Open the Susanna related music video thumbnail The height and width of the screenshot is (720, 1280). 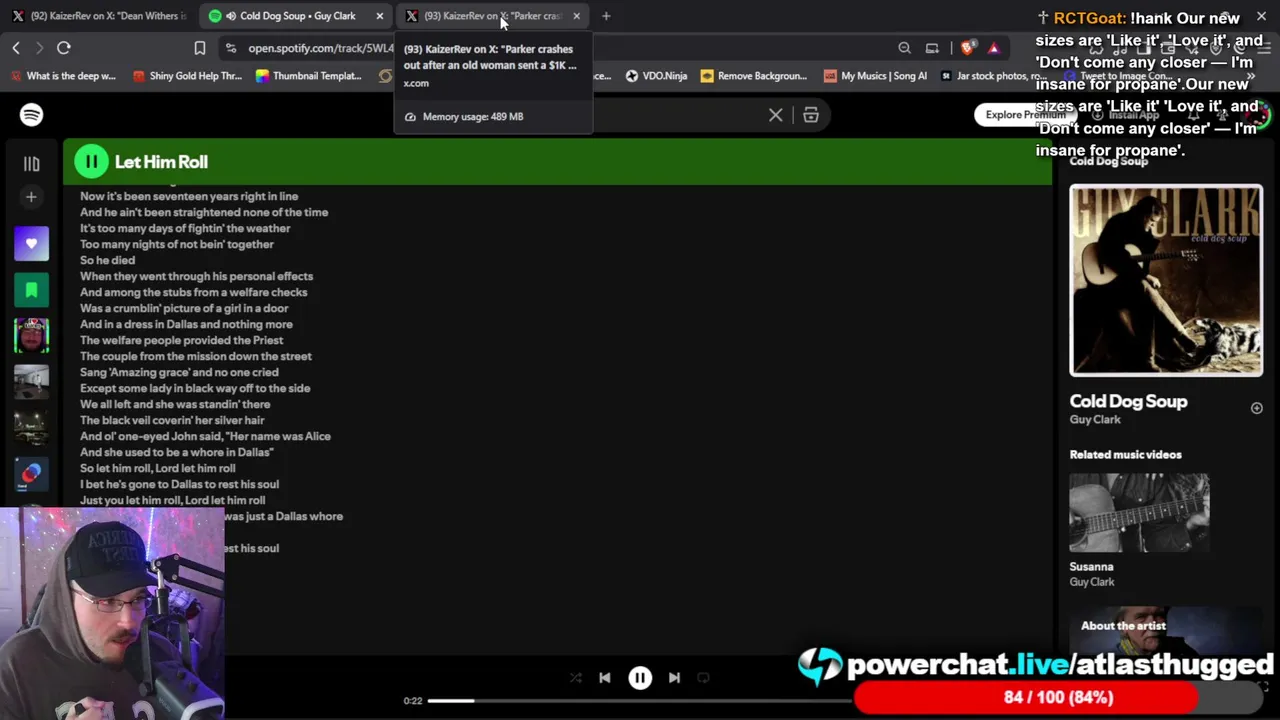(x=1139, y=513)
